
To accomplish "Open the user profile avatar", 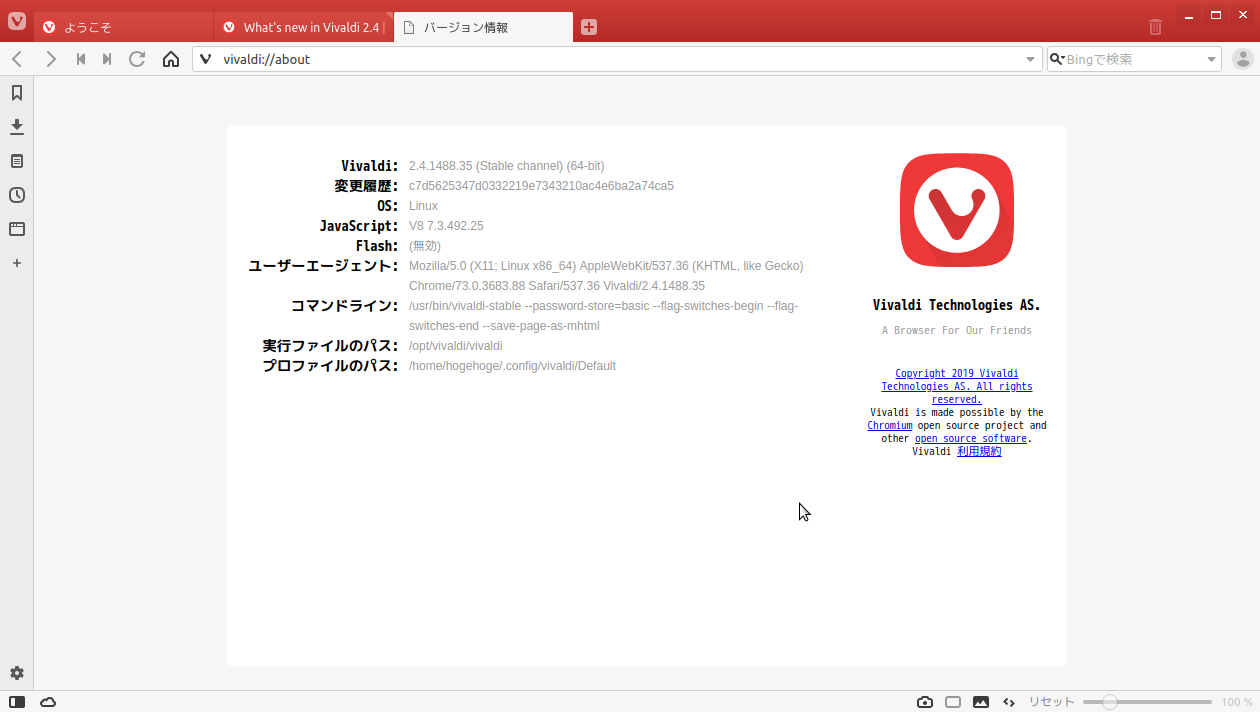I will 1243,59.
